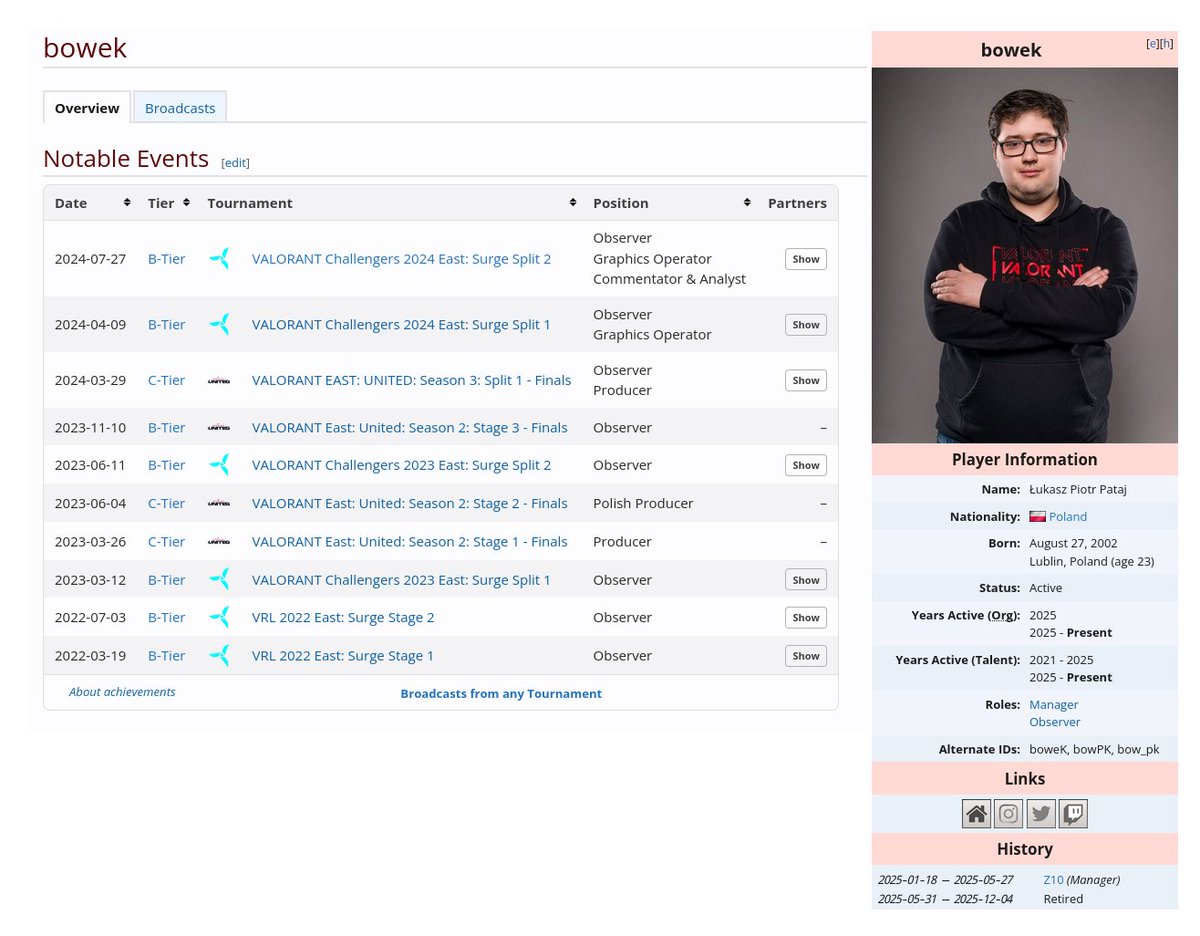Open About achievements link

click(x=122, y=692)
